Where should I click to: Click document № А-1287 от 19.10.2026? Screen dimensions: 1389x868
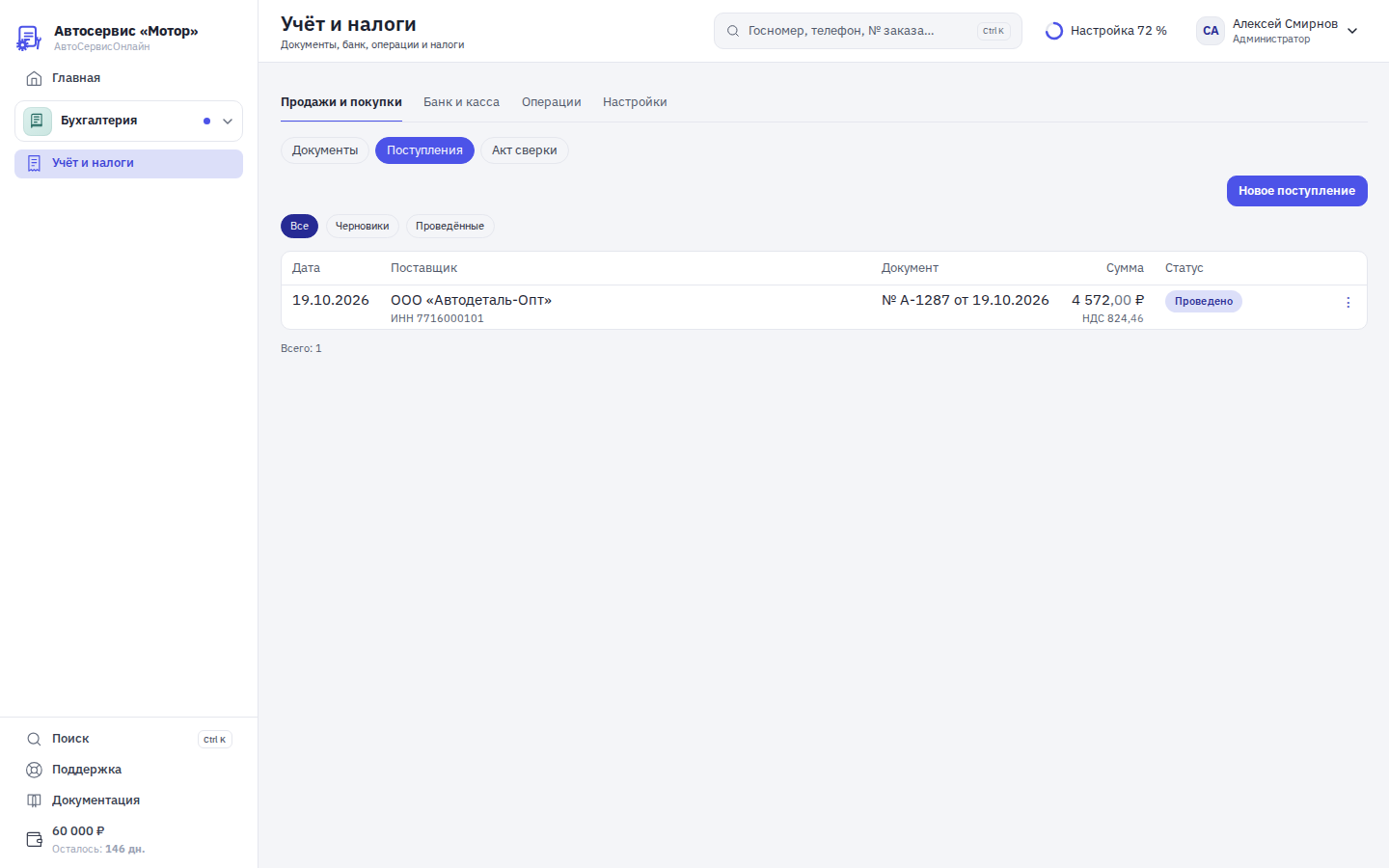pos(965,300)
